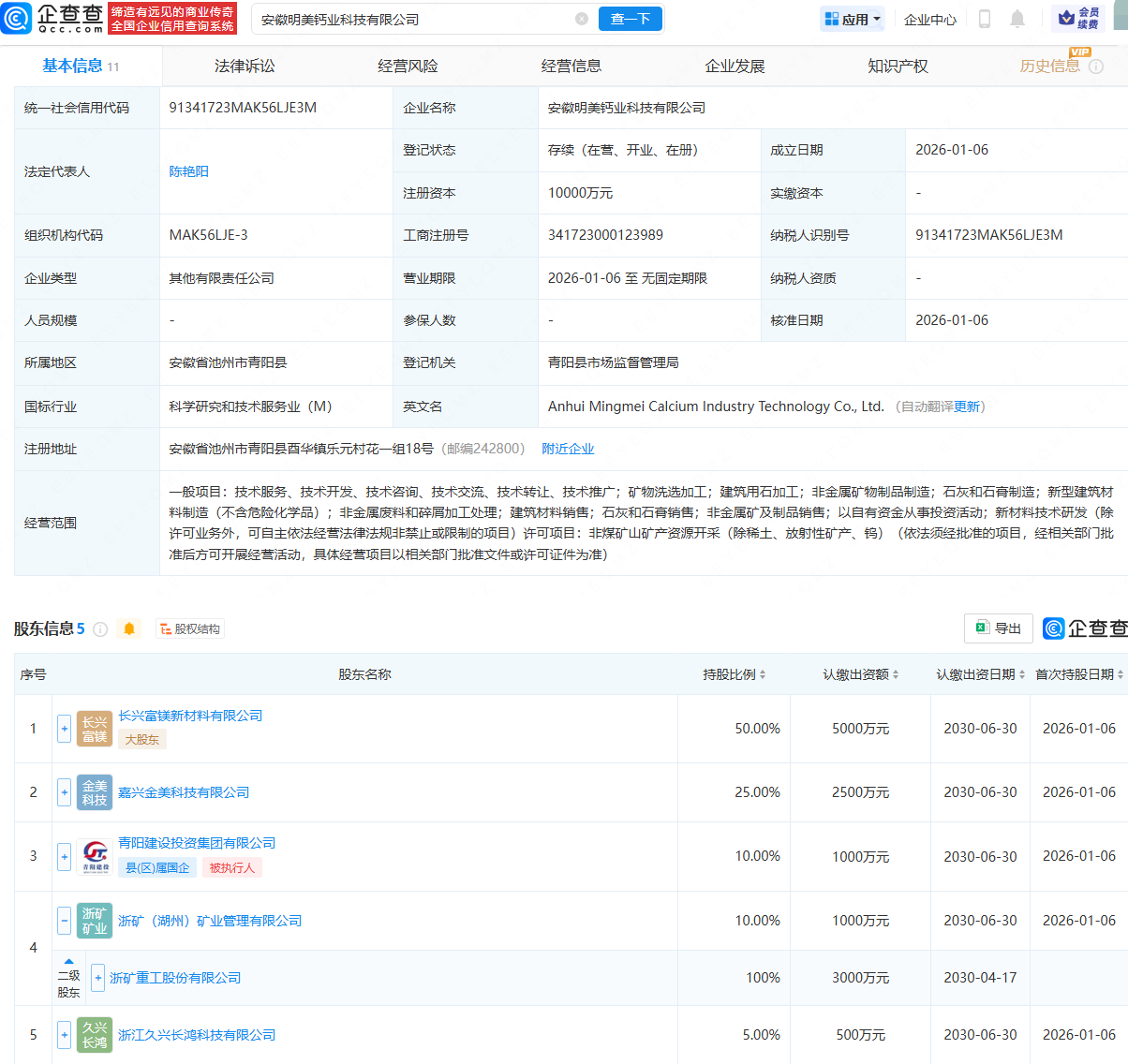Screen dimensions: 1128x1064
Task: Click the 青阳建设投资集团 logo thumbnail
Action: [95, 856]
